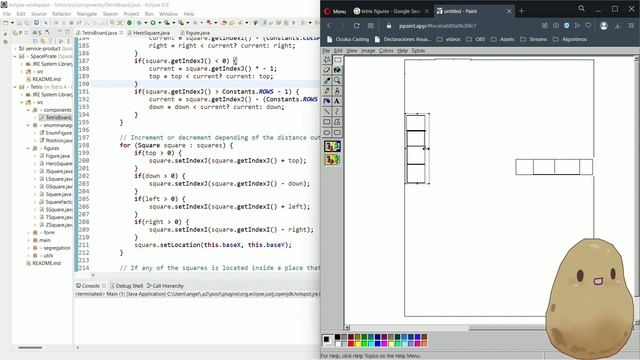640x360 pixels.
Task: Select the rectangular Select tool in Paint
Action: tap(337, 60)
